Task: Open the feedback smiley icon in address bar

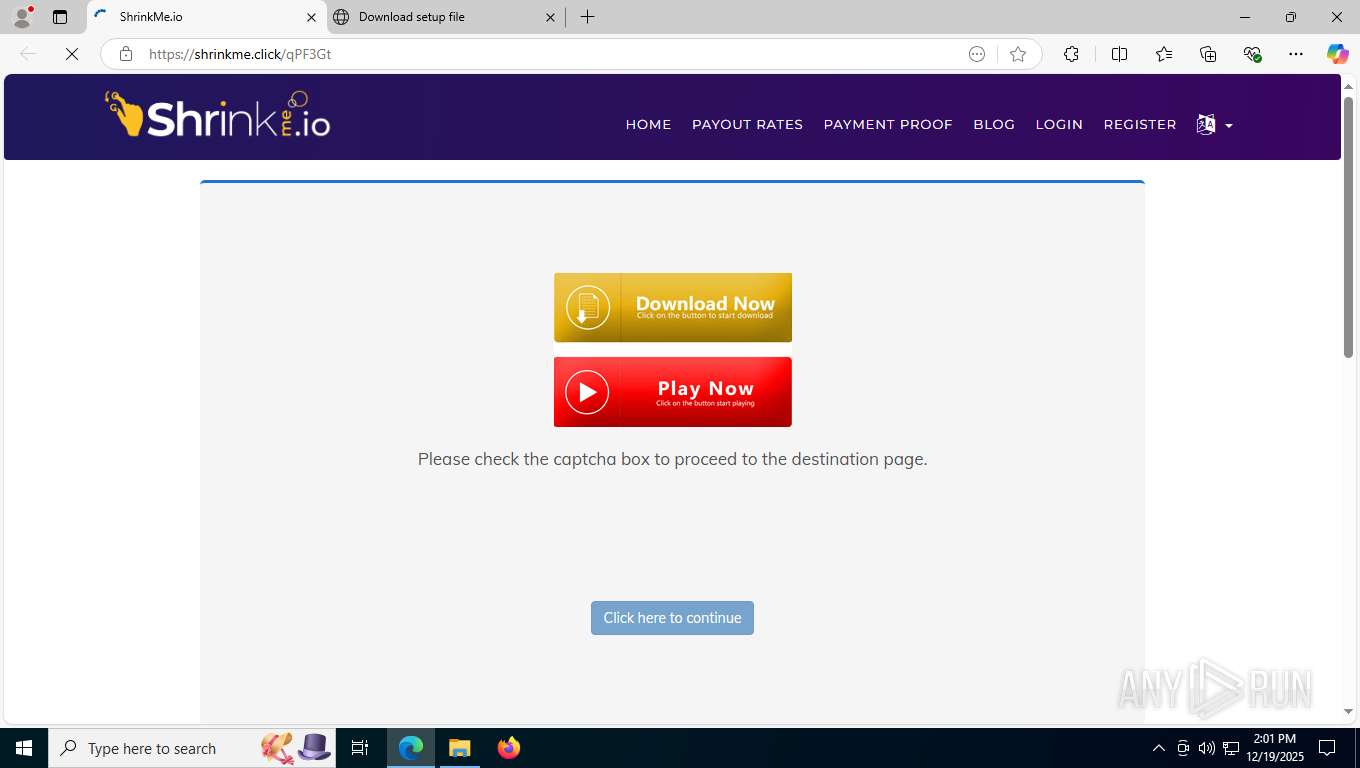Action: [x=977, y=54]
